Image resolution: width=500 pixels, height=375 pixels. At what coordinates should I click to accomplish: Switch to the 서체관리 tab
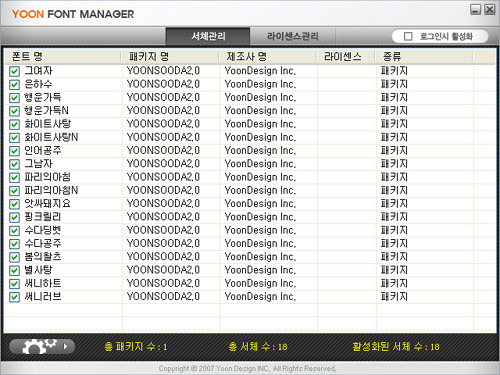pos(208,36)
